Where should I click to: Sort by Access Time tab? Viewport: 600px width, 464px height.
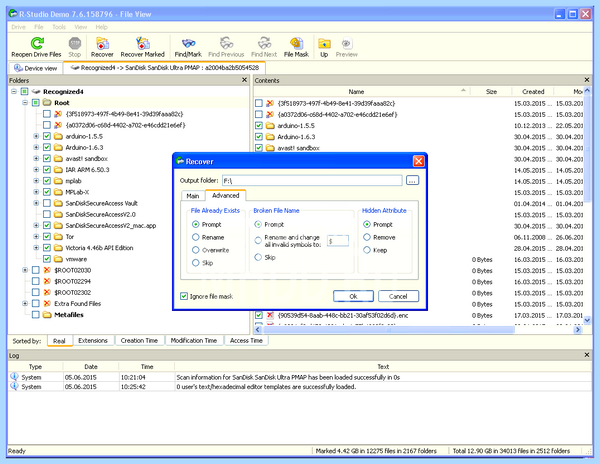(246, 340)
